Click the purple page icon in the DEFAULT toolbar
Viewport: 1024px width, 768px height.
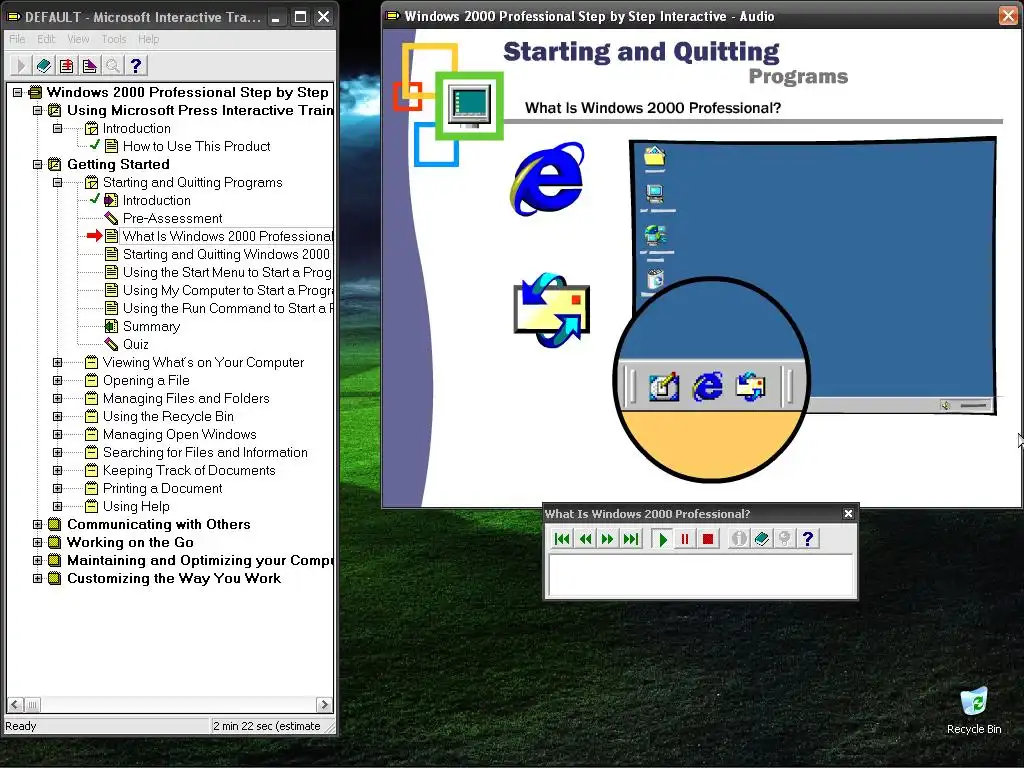pyautogui.click(x=89, y=65)
